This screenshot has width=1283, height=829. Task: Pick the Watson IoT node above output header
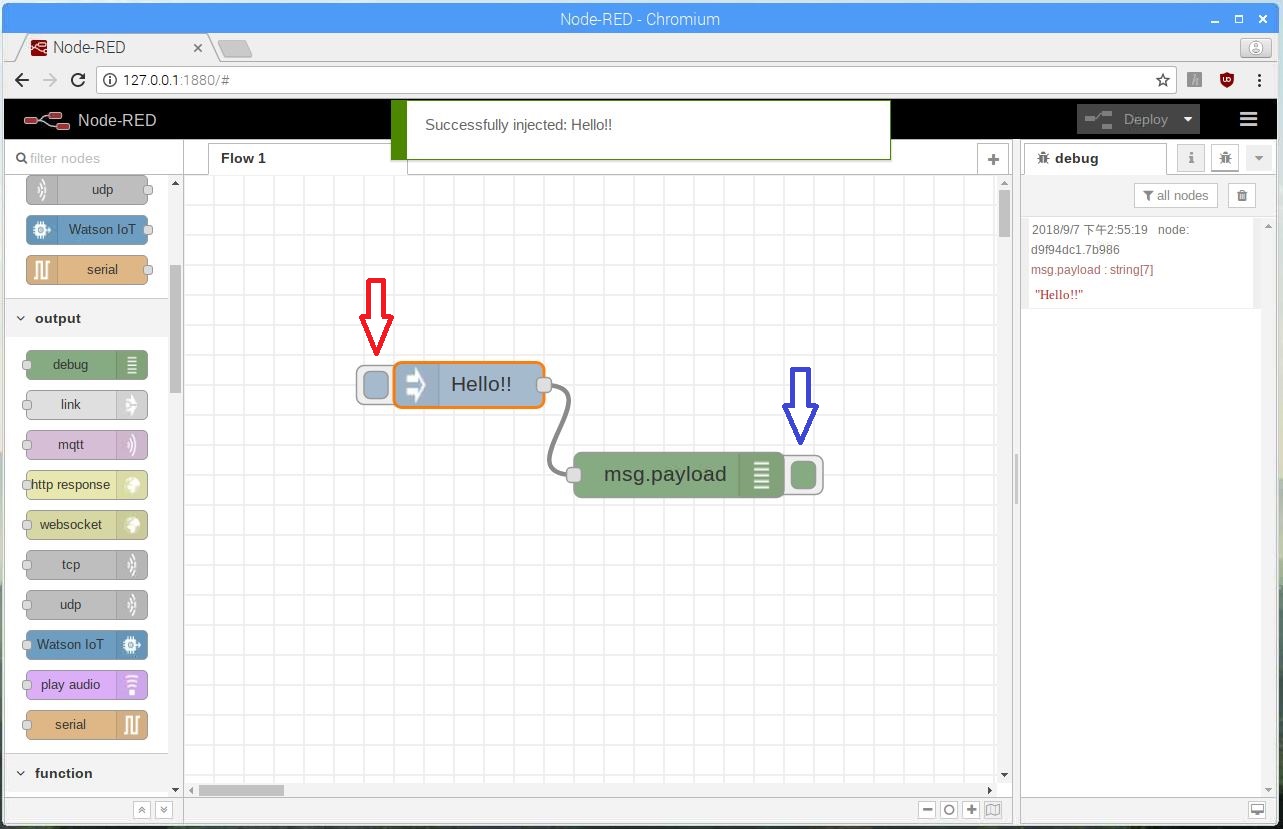coord(87,230)
